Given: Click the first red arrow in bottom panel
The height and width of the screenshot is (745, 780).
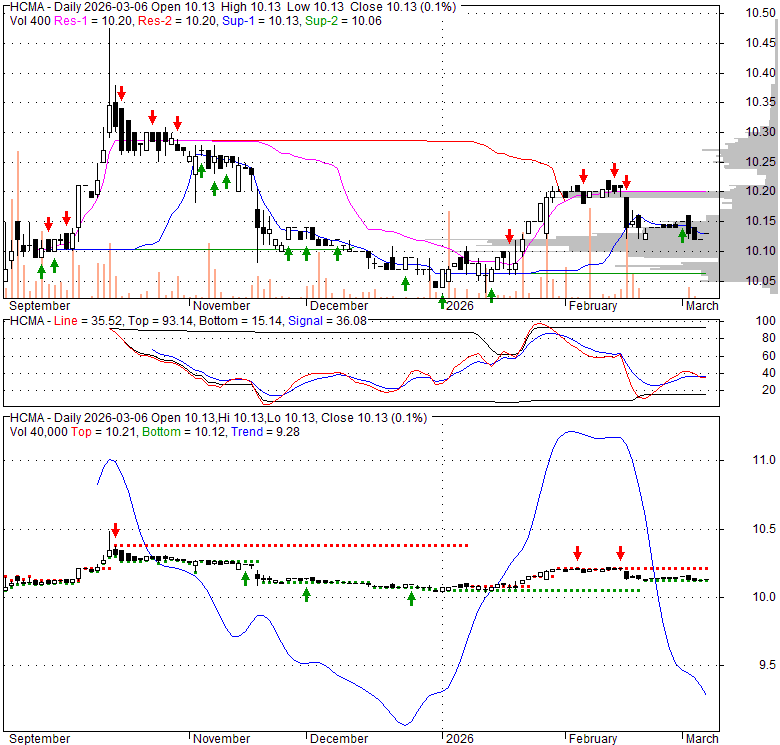Looking at the screenshot, I should click(115, 530).
